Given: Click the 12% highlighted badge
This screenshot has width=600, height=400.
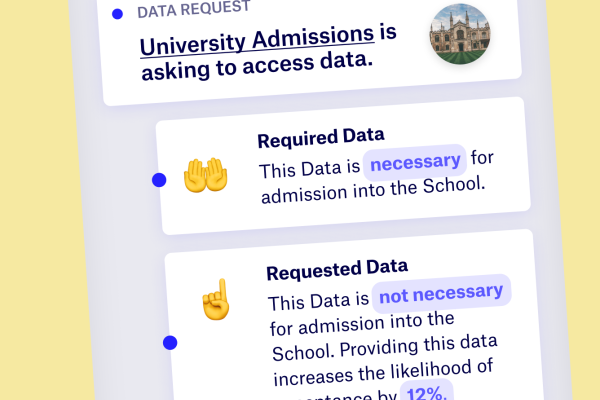Looking at the screenshot, I should click(x=427, y=393).
